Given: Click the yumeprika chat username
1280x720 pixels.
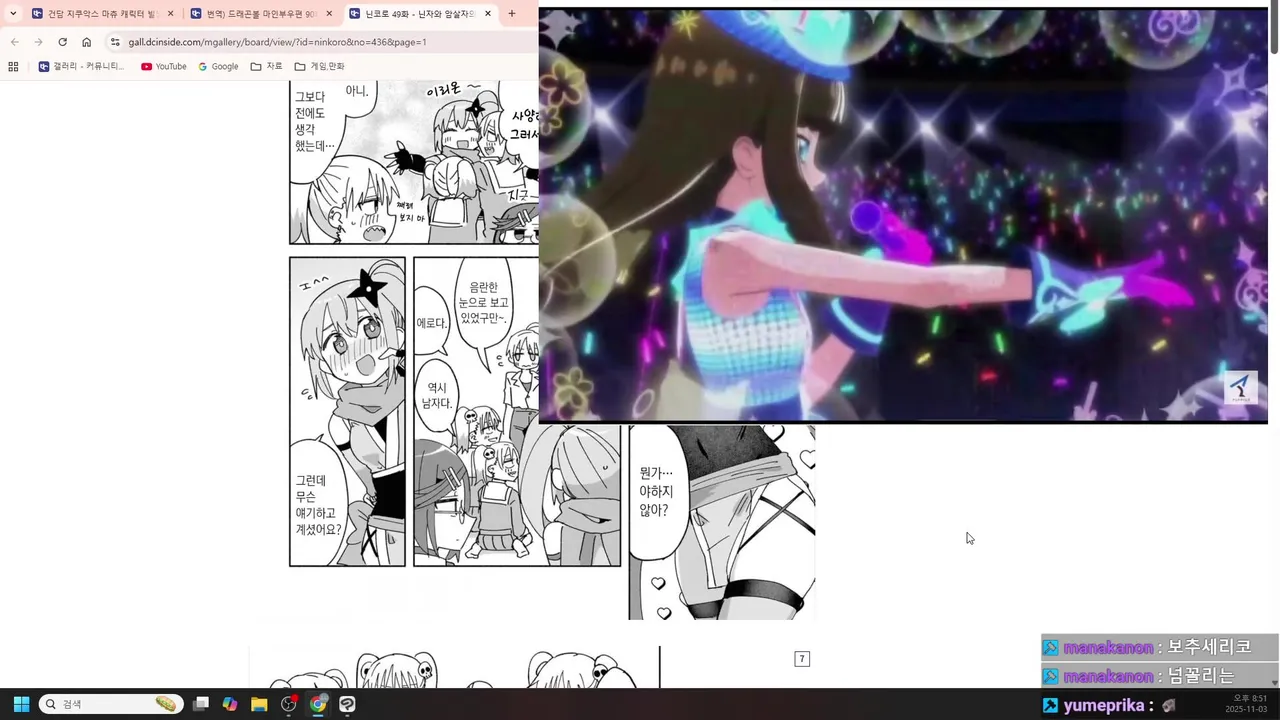Looking at the screenshot, I should coord(1104,705).
